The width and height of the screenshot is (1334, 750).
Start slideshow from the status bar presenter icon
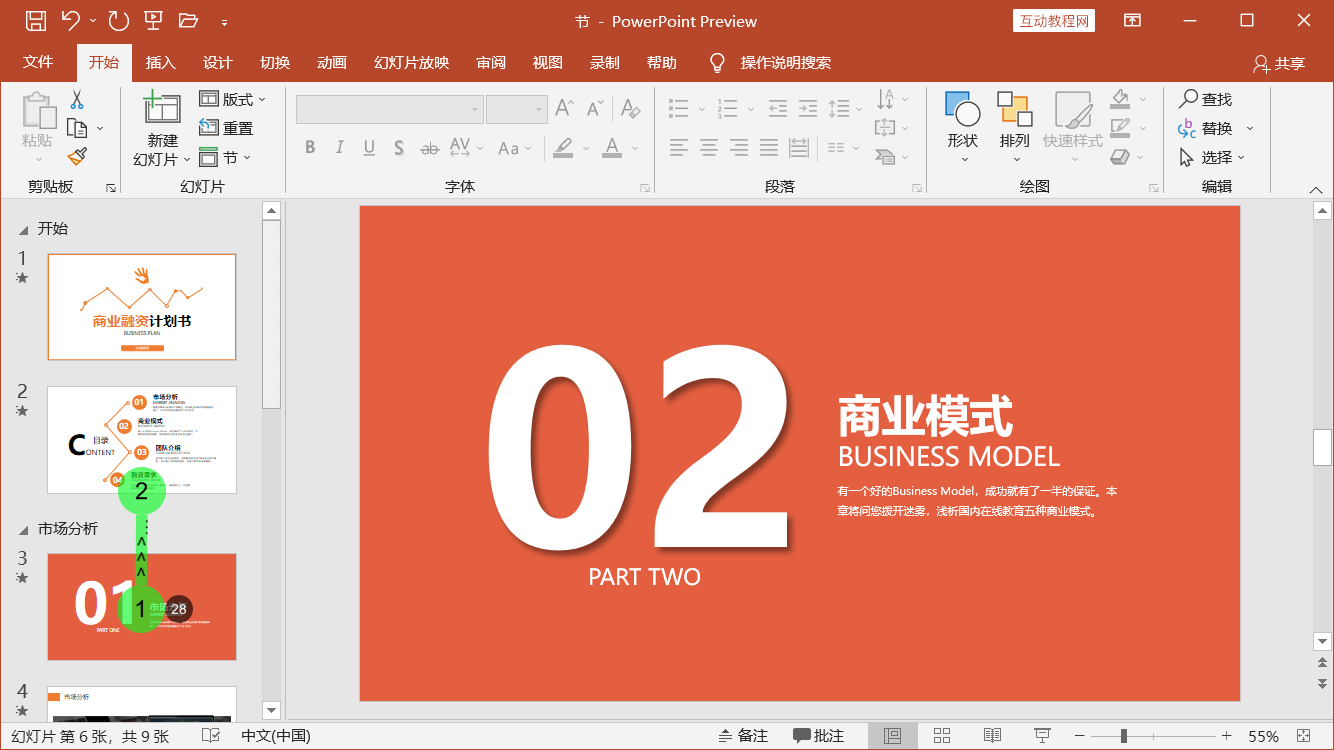tap(1042, 736)
